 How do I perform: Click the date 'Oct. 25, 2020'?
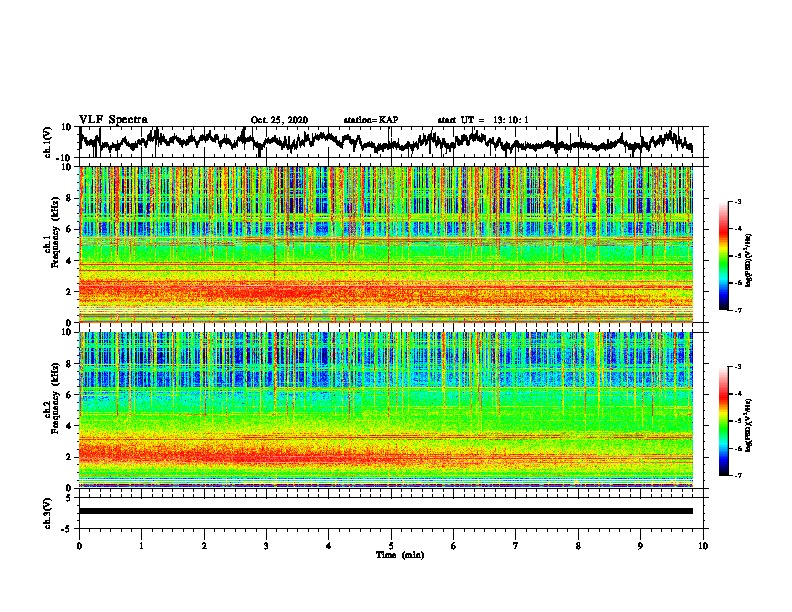click(279, 120)
